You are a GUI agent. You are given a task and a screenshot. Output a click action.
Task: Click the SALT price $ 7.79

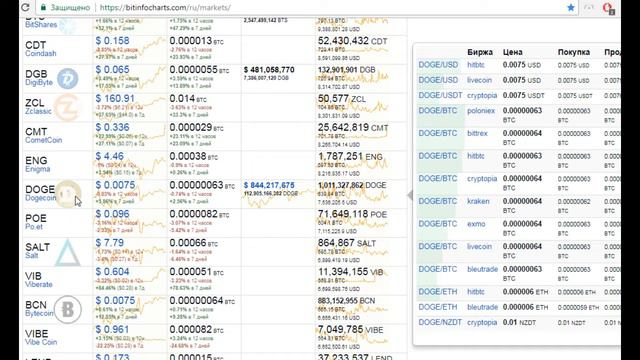[x=110, y=243]
